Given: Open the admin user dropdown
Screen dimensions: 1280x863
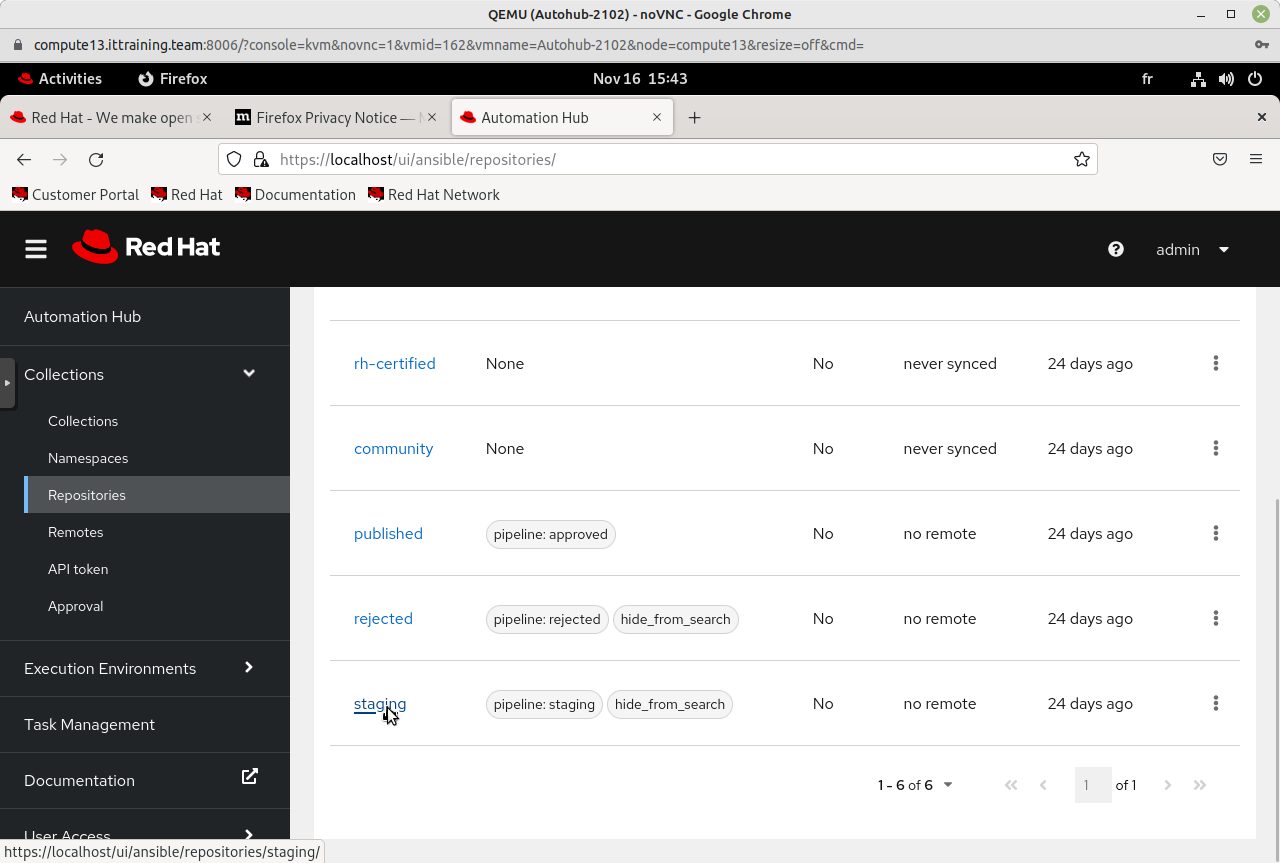Looking at the screenshot, I should tap(1192, 249).
